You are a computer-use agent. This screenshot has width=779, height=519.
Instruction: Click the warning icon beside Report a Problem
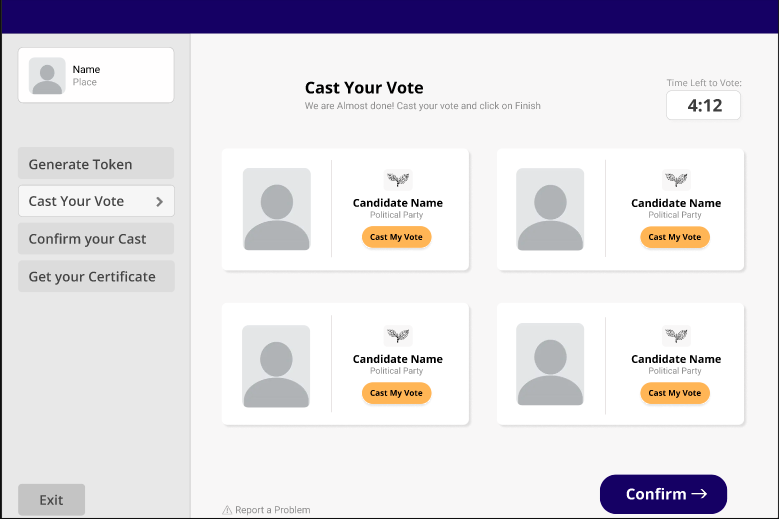[227, 510]
